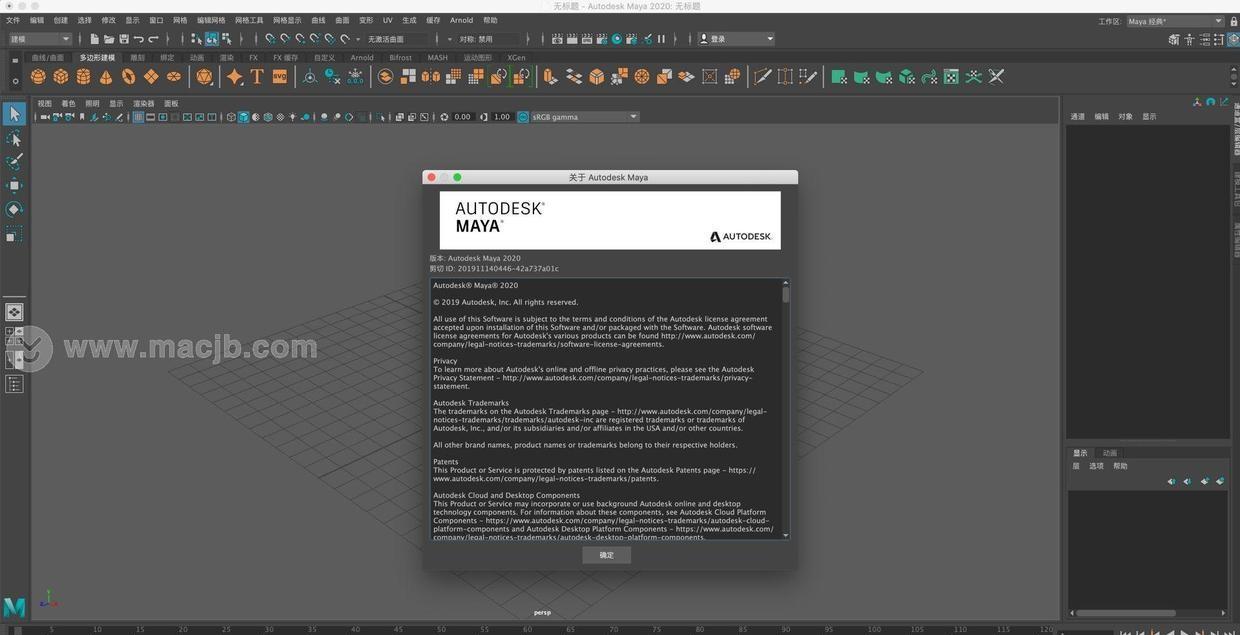The height and width of the screenshot is (635, 1240).
Task: Create a polygon torus from the shelf
Action: pyautogui.click(x=128, y=77)
